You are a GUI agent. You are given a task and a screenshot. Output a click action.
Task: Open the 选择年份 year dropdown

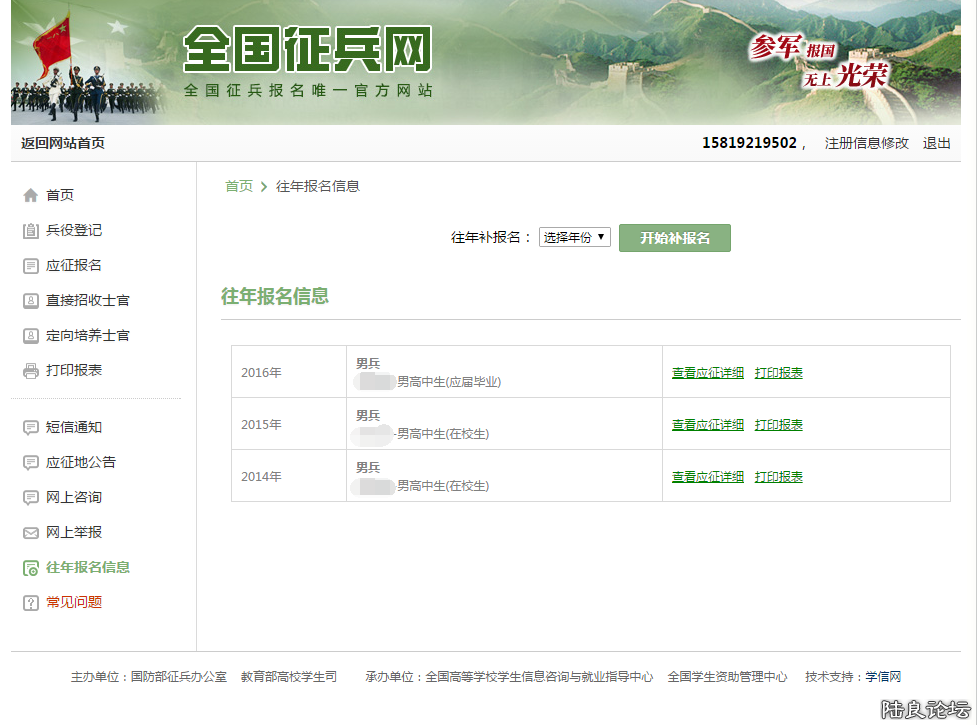(x=574, y=237)
